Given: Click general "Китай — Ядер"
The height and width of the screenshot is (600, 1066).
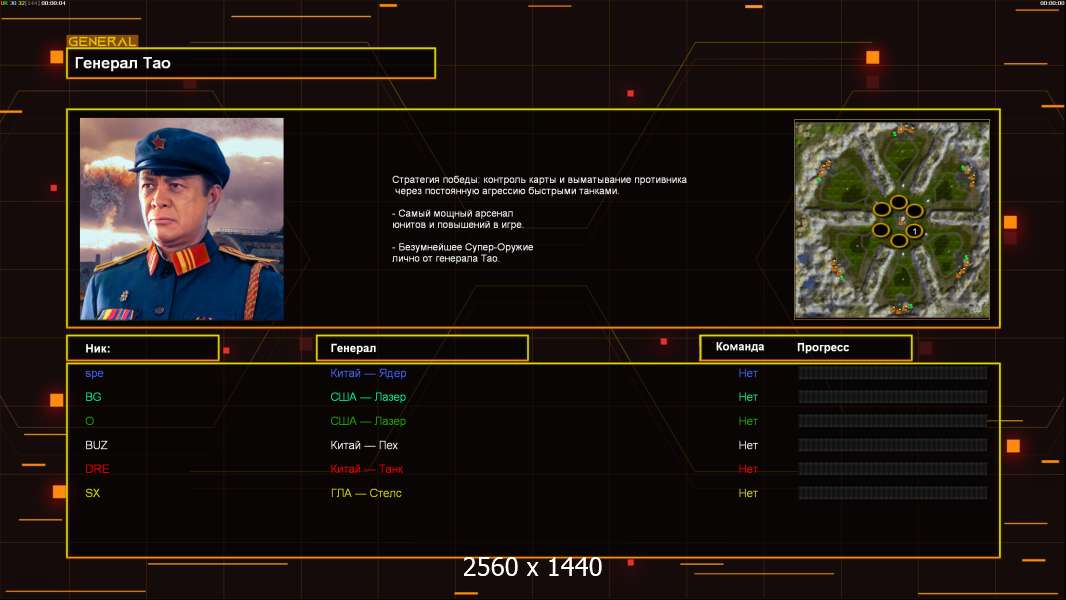Looking at the screenshot, I should point(368,373).
